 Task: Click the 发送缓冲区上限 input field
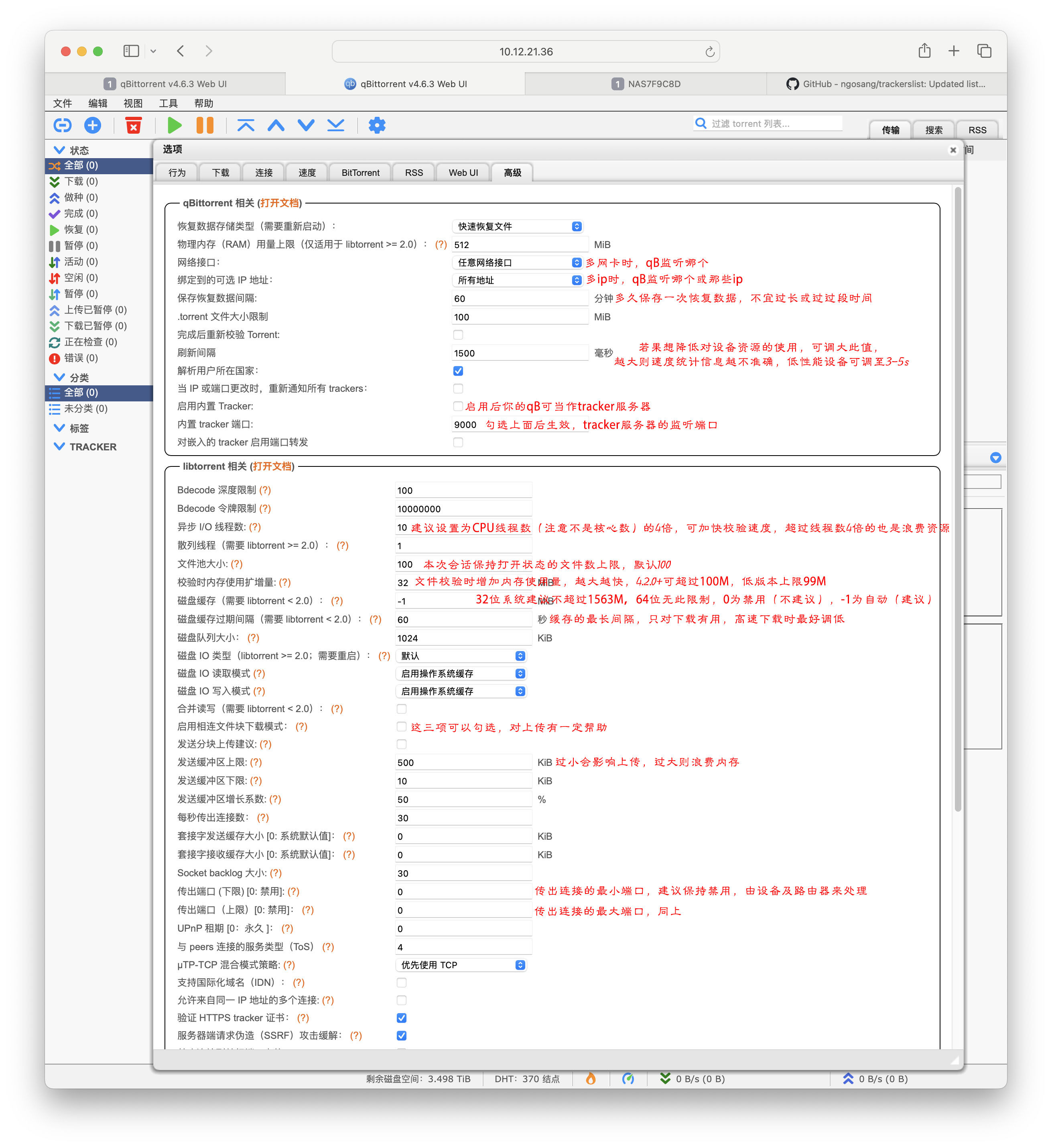point(463,763)
